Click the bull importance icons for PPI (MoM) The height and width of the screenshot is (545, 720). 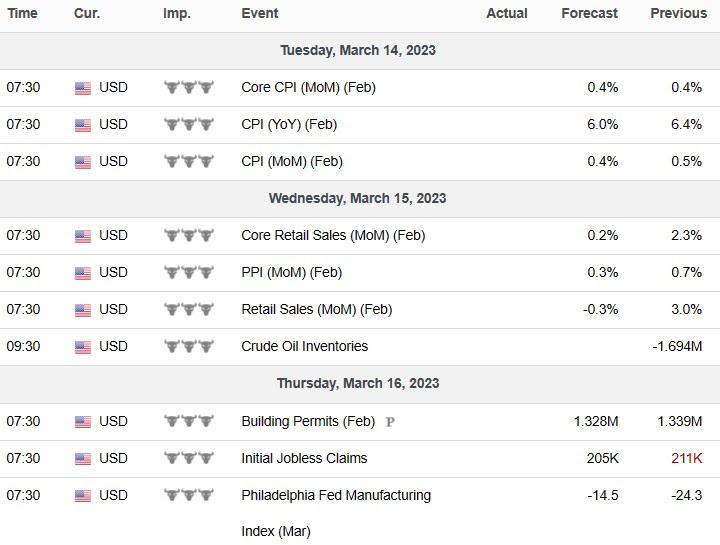[189, 273]
